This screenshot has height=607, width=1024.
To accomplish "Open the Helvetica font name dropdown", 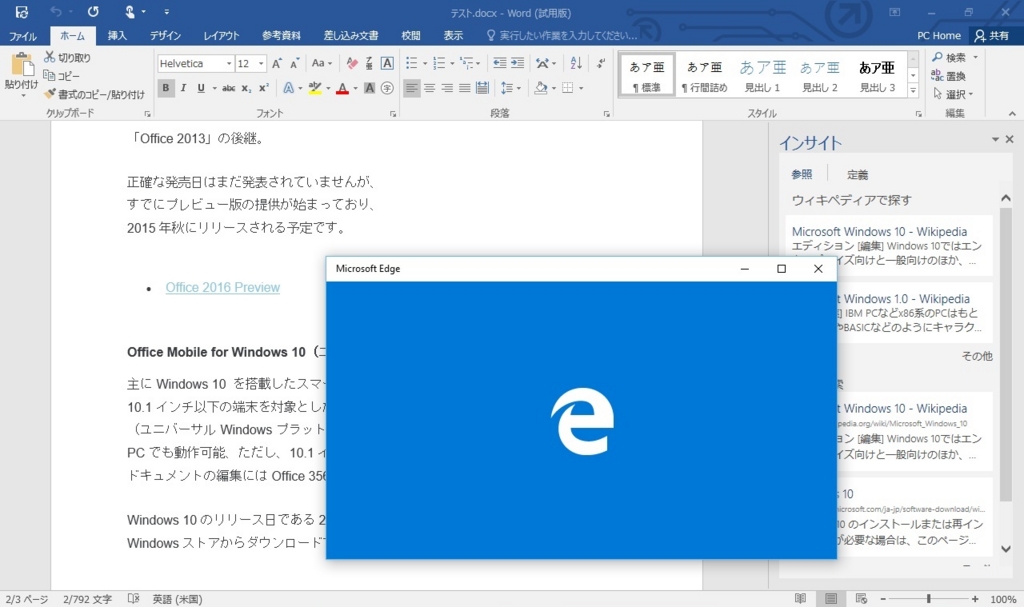I will (229, 63).
